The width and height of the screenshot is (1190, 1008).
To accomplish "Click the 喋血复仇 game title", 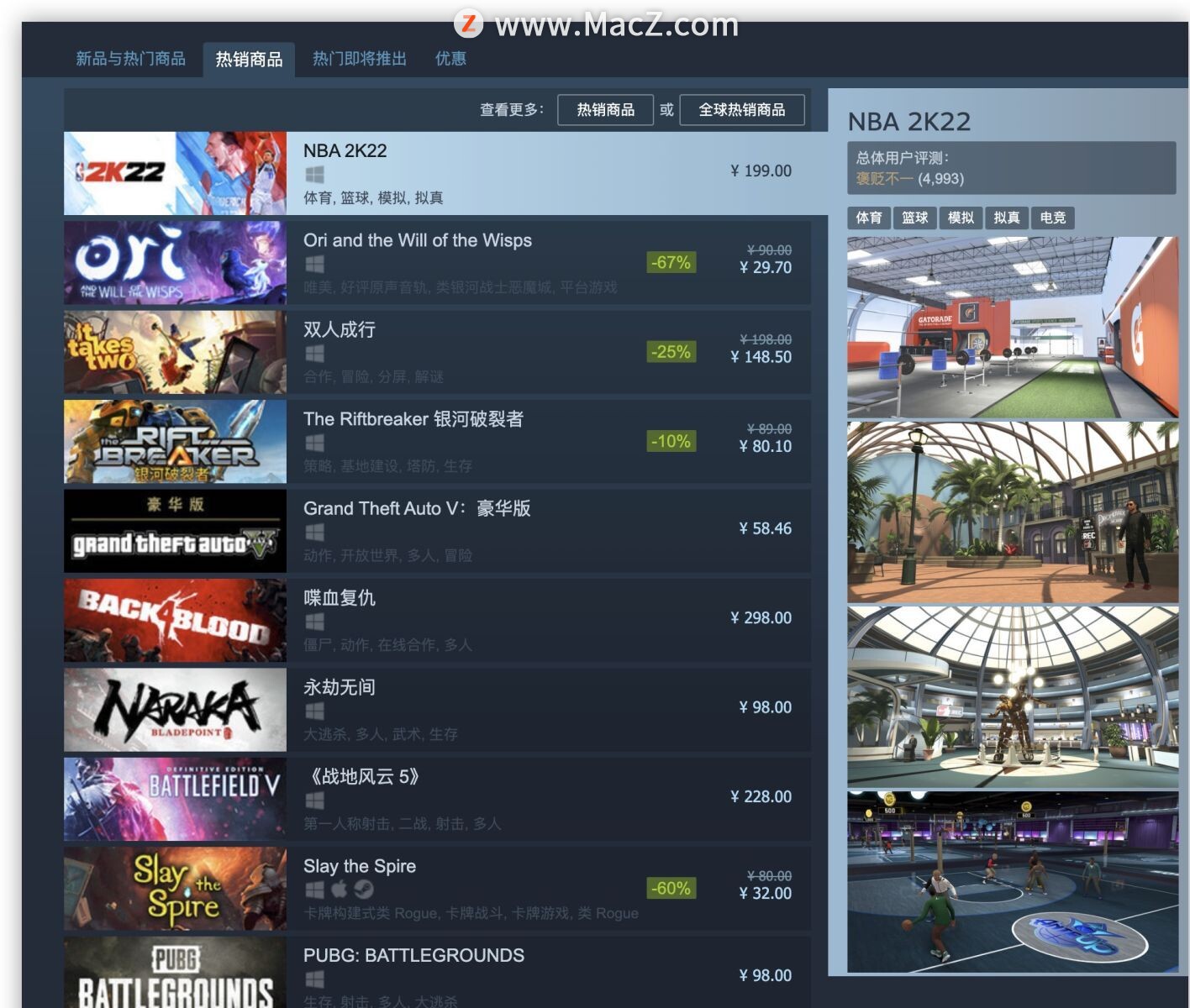I will click(340, 598).
